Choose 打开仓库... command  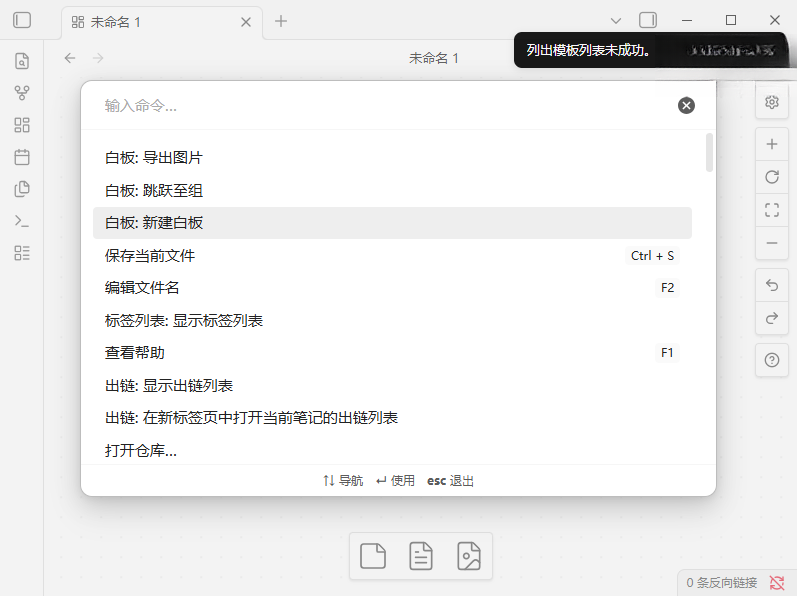pyautogui.click(x=392, y=450)
